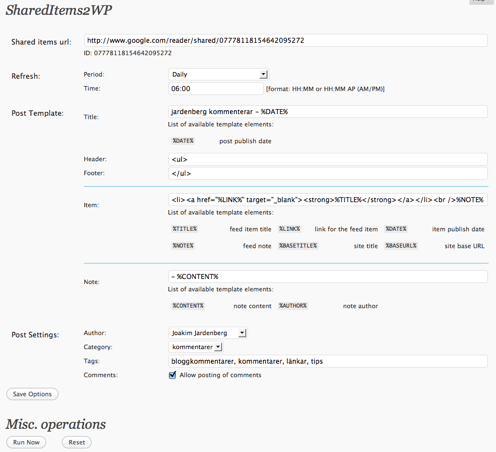
Task: Click the Header field containing <ul>
Action: (328, 159)
